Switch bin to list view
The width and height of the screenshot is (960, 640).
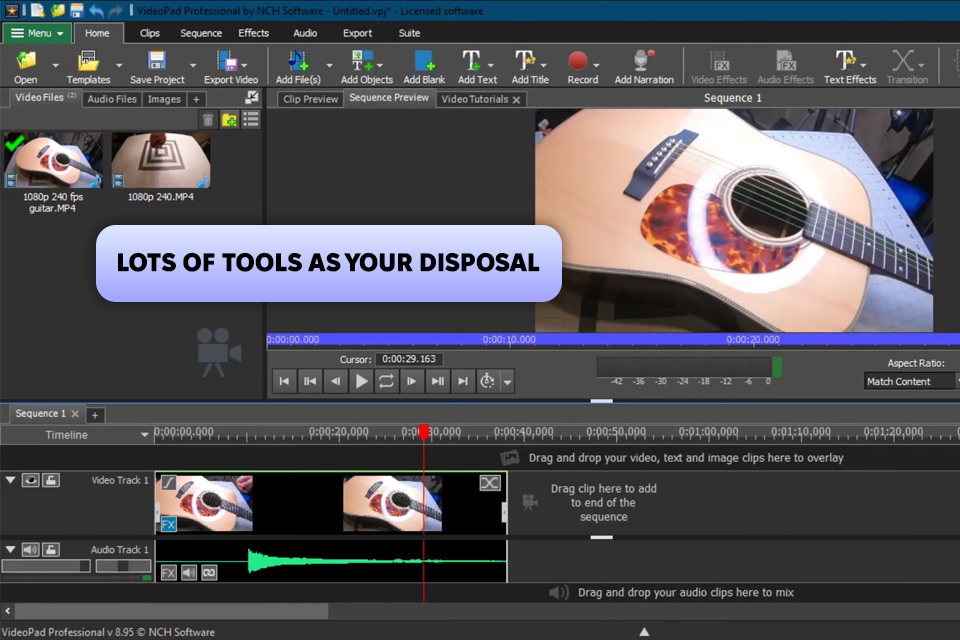click(251, 119)
